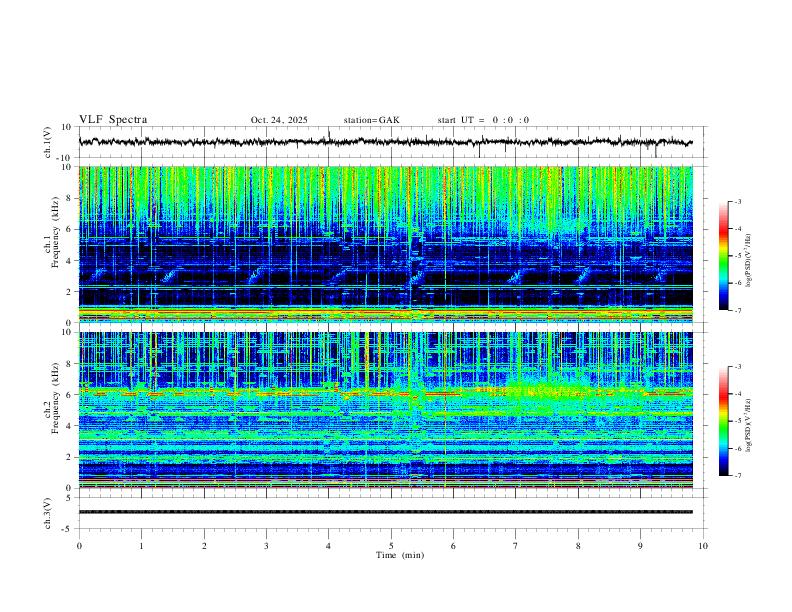Click the color scale bar beside ch.1 spectrogram

723,256
